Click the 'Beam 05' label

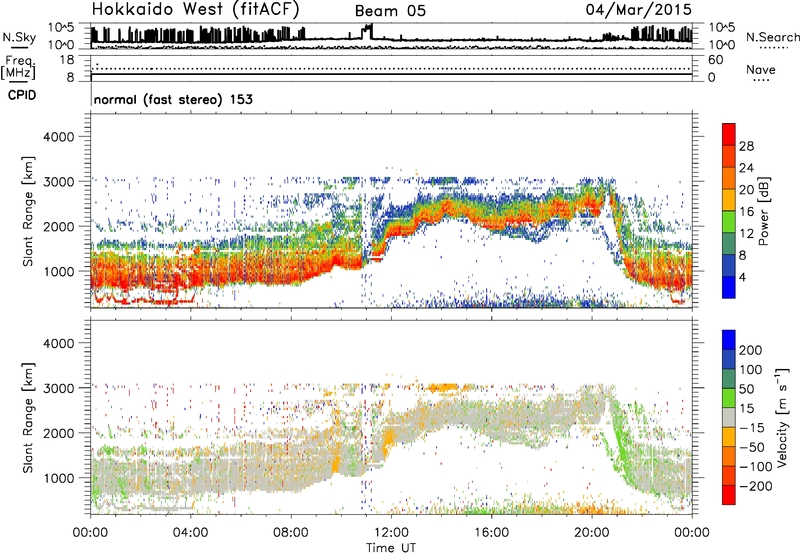pyautogui.click(x=390, y=11)
